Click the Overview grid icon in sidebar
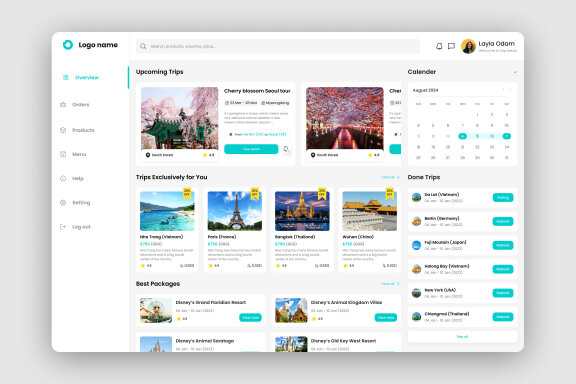This screenshot has height=384, width=576. [66, 78]
